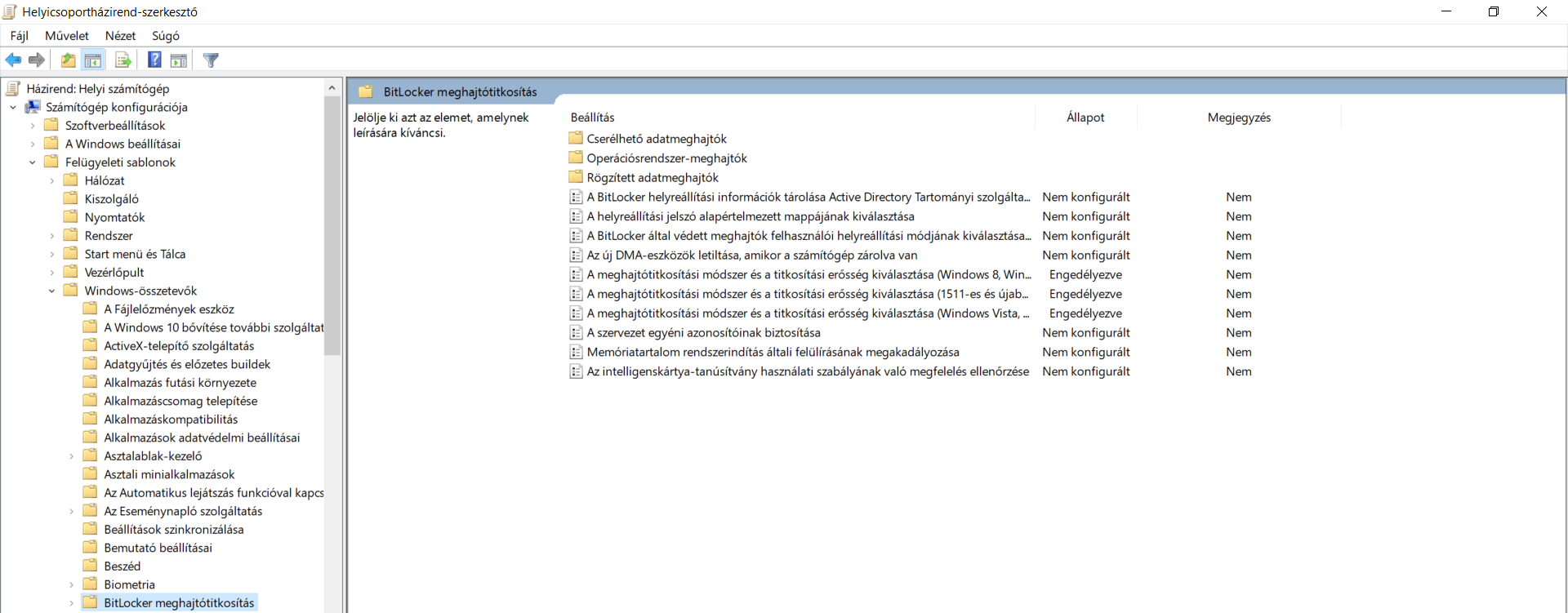The height and width of the screenshot is (613, 1568).
Task: Expand the Szoftverbeállítások node
Action: [33, 125]
